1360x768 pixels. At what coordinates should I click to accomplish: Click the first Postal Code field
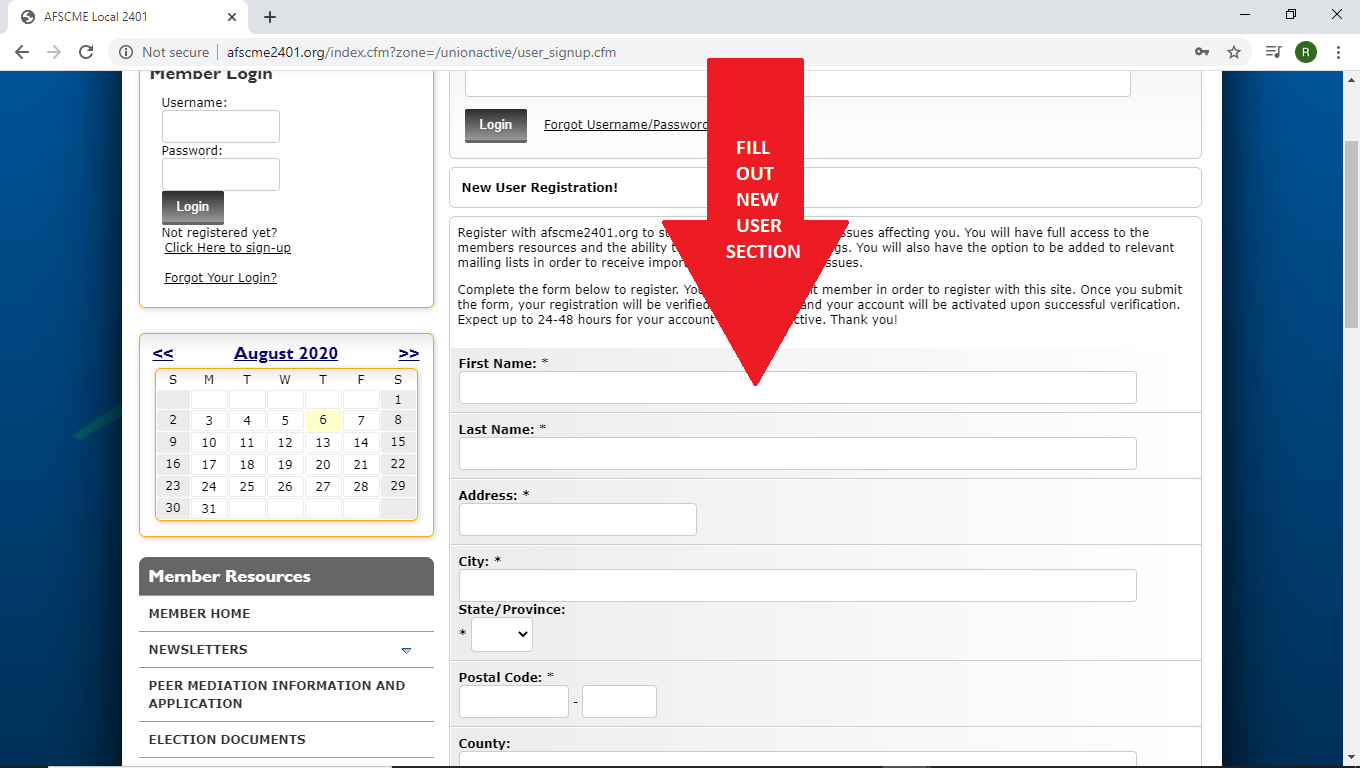pyautogui.click(x=513, y=701)
